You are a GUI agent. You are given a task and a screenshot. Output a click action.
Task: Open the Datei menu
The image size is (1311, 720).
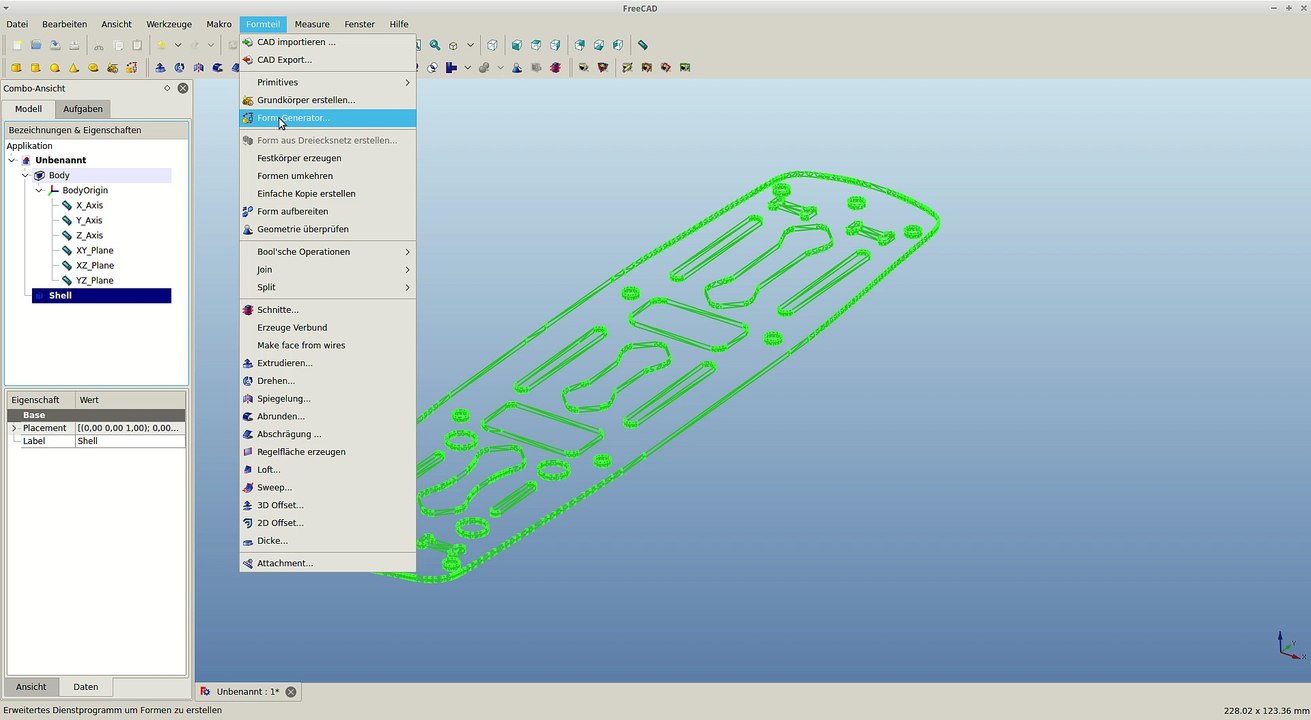pos(17,24)
